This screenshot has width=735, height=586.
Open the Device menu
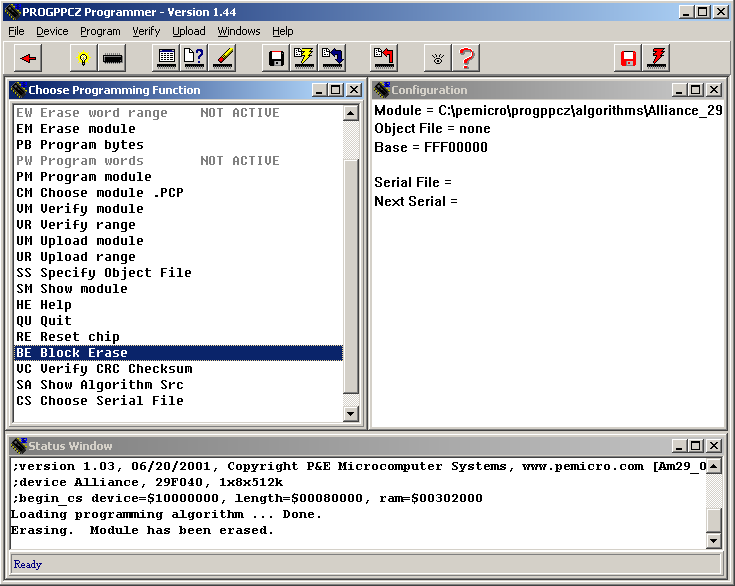pyautogui.click(x=52, y=31)
